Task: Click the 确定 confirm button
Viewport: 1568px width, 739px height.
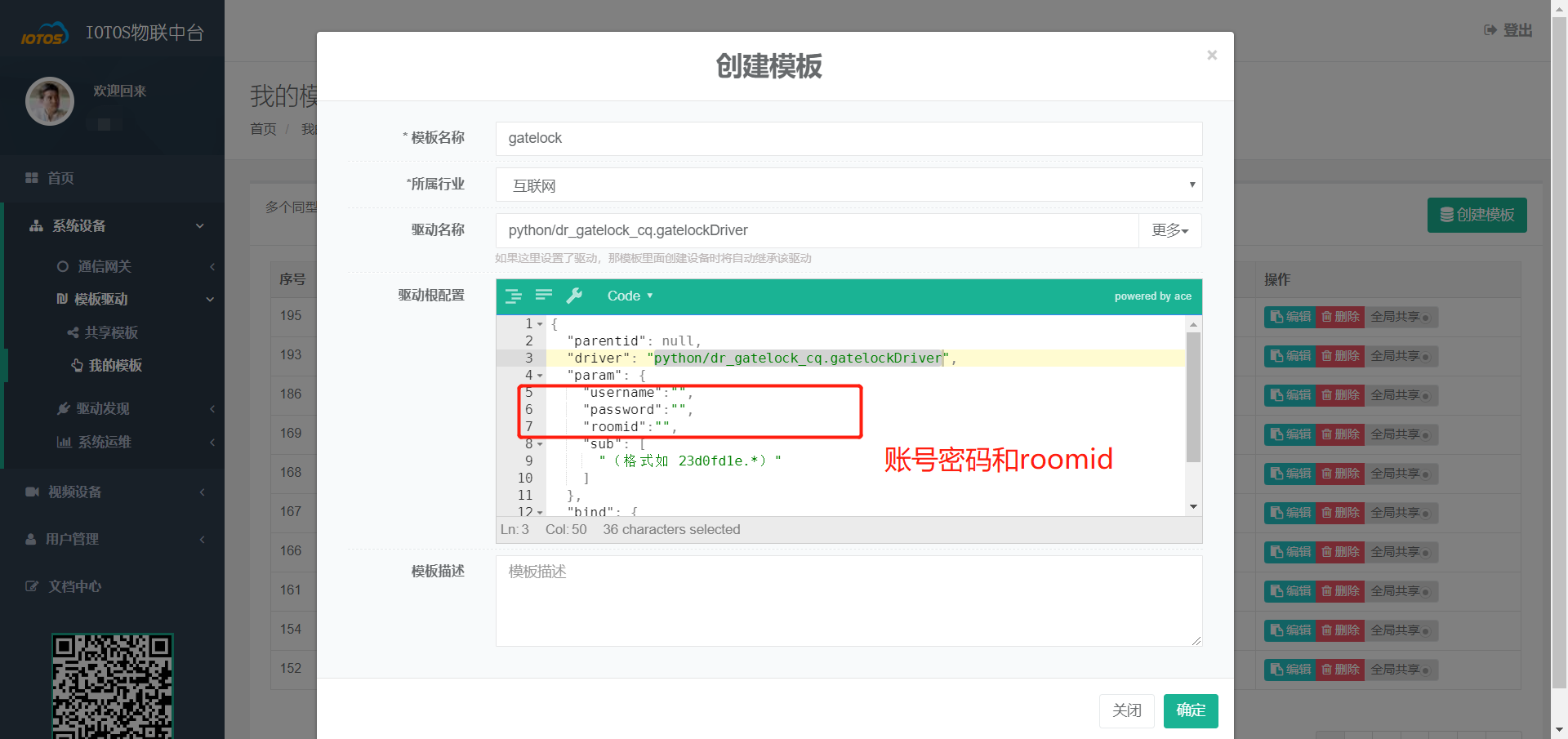Action: [1190, 710]
